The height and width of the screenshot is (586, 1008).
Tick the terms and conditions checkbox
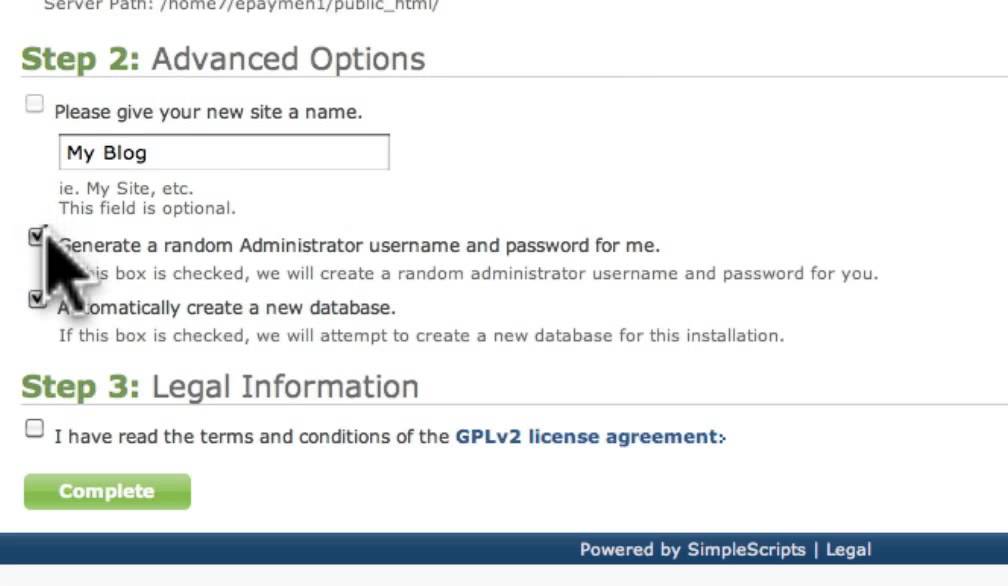pos(35,429)
